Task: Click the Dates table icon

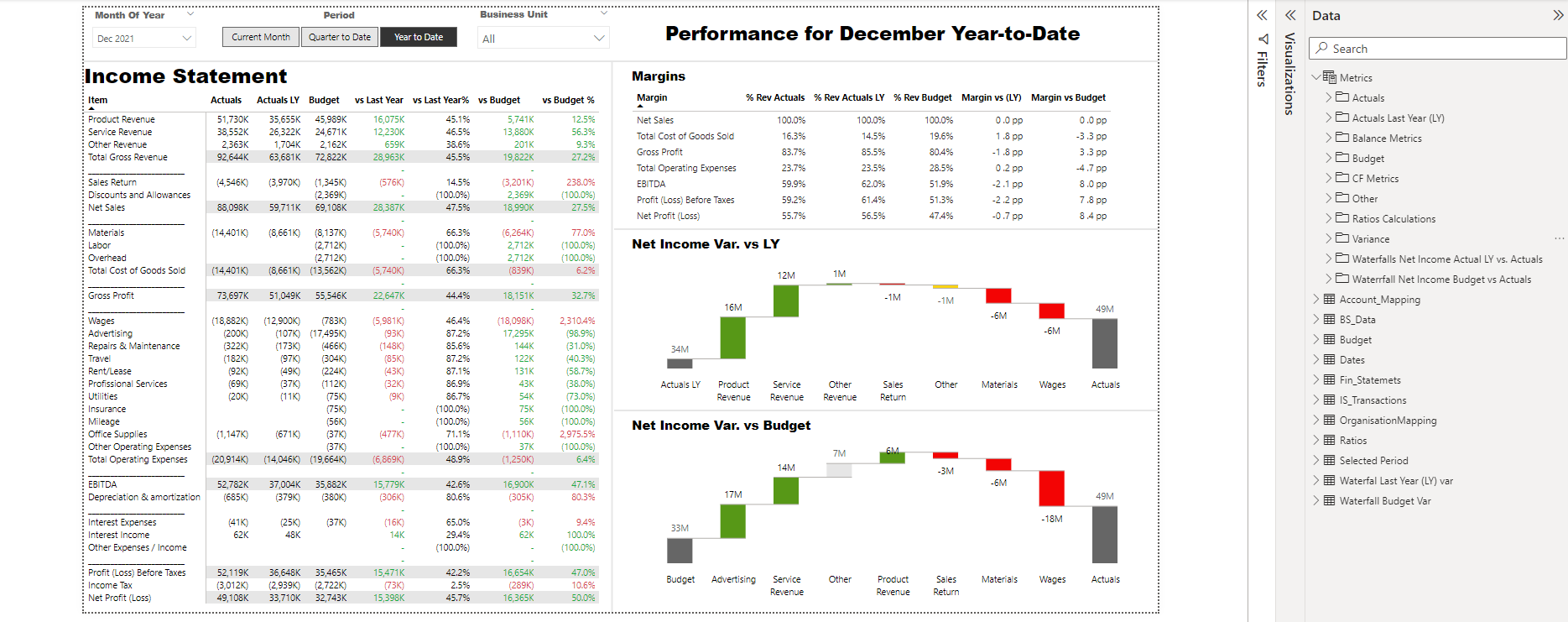Action: (x=1330, y=359)
